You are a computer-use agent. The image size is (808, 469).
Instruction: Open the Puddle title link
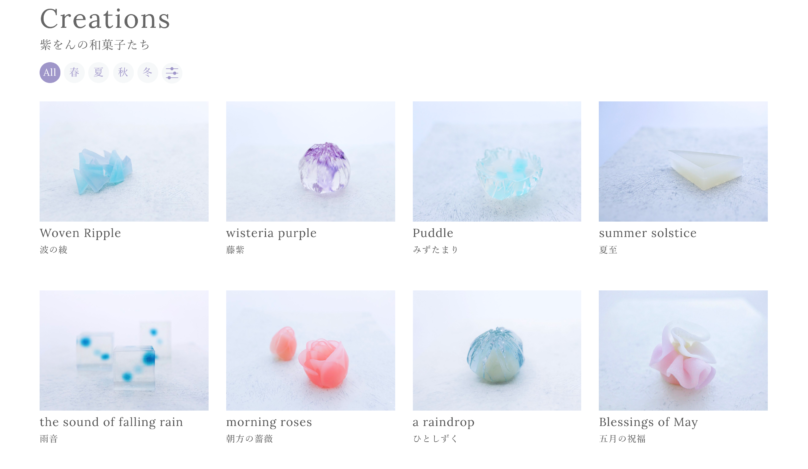[433, 233]
